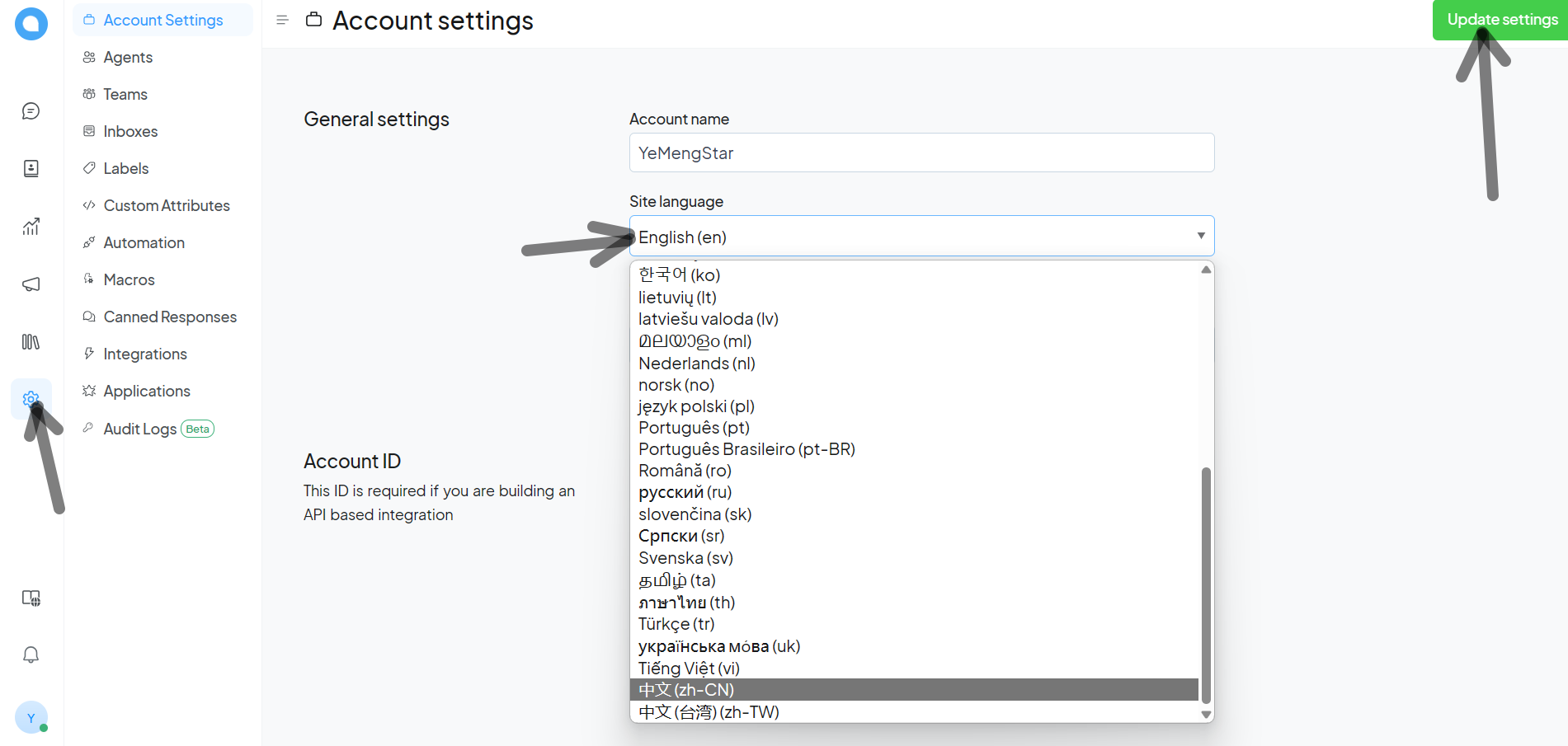Open Campaigns megaphone icon

coord(31,284)
